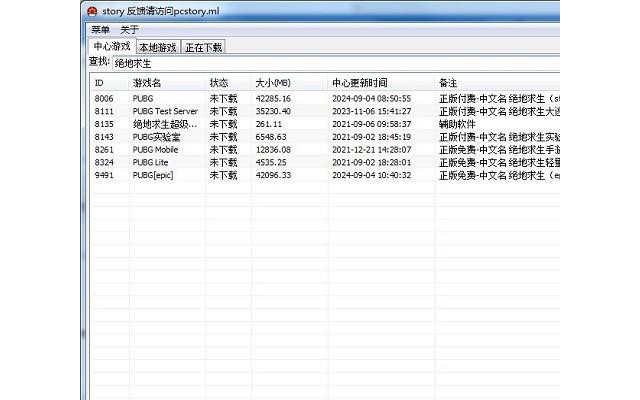
Task: Click size value 12836.08
Action: [x=273, y=150]
